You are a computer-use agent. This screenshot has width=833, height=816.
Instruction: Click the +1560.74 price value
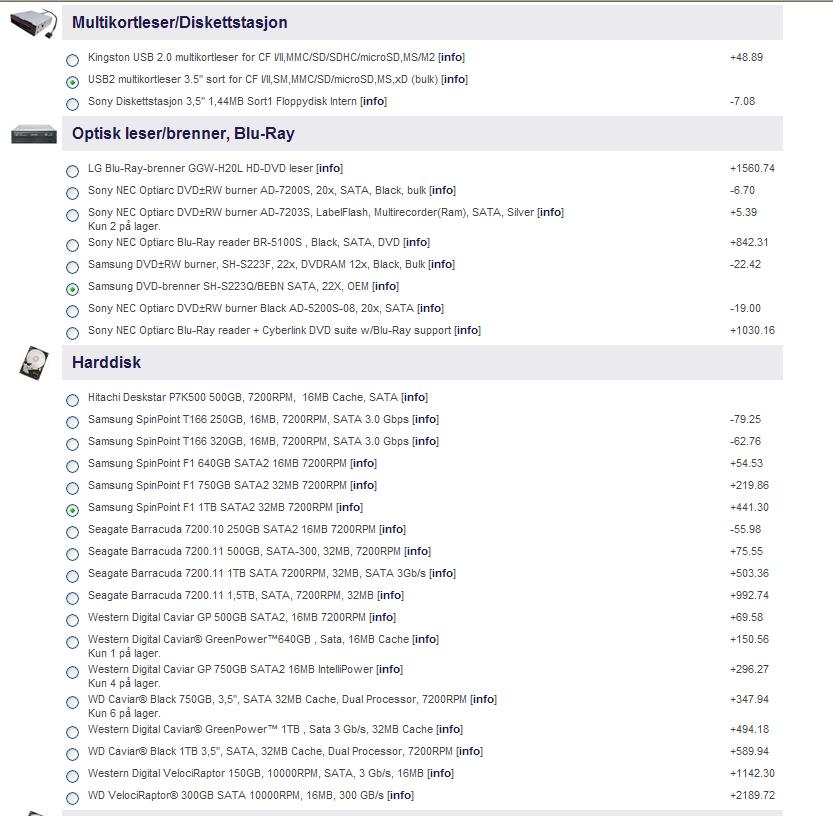click(752, 168)
